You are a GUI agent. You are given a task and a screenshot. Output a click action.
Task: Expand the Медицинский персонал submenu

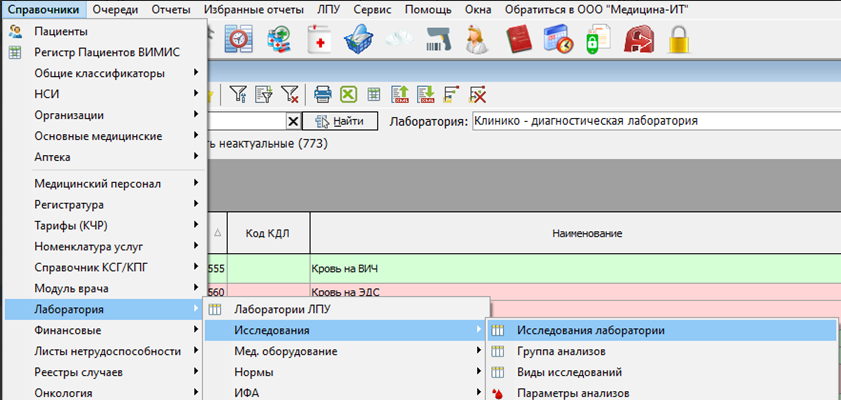pos(105,184)
